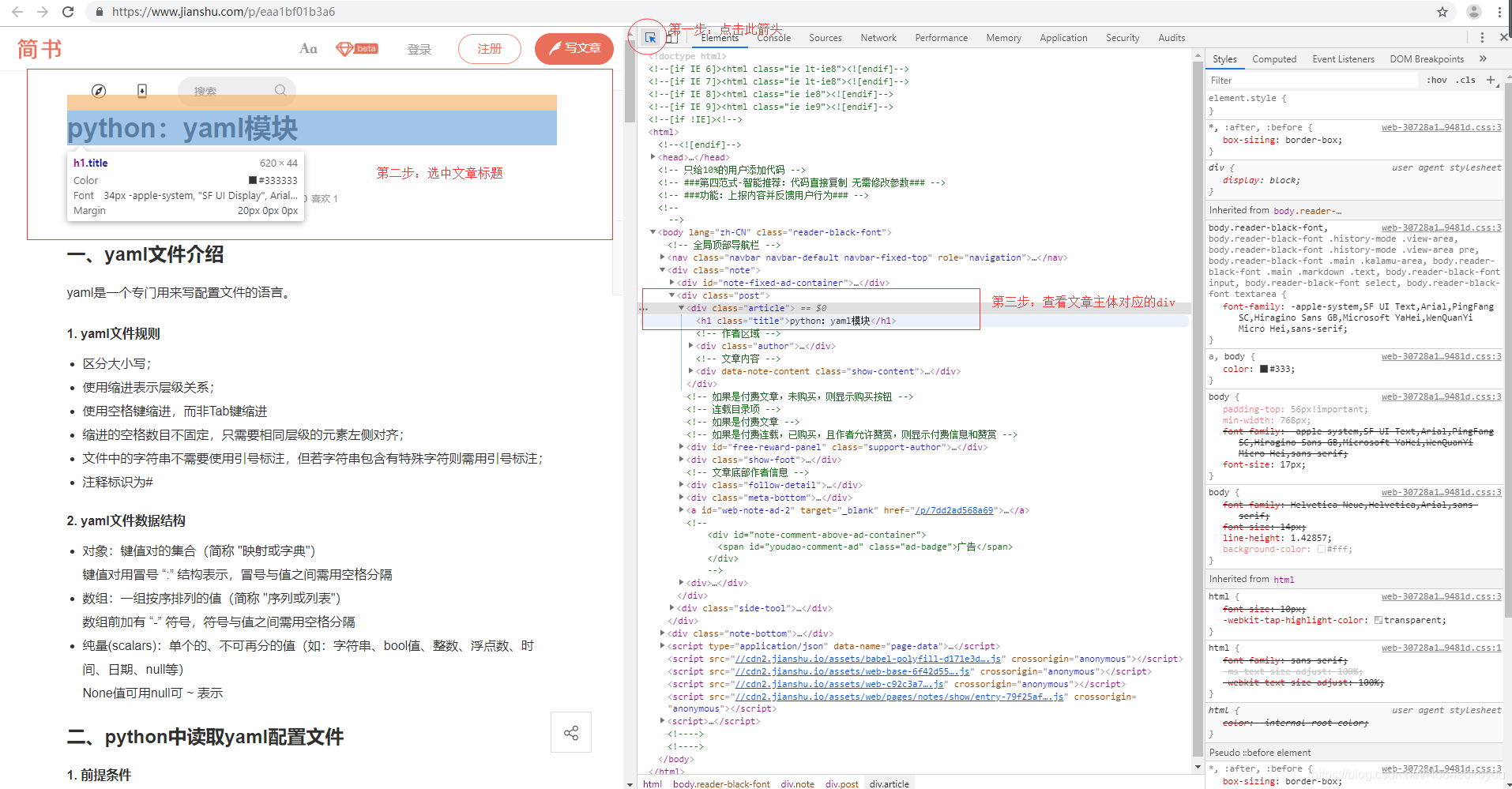The image size is (1512, 789).
Task: Select div.post in the breadcrumb bar
Action: [x=842, y=783]
